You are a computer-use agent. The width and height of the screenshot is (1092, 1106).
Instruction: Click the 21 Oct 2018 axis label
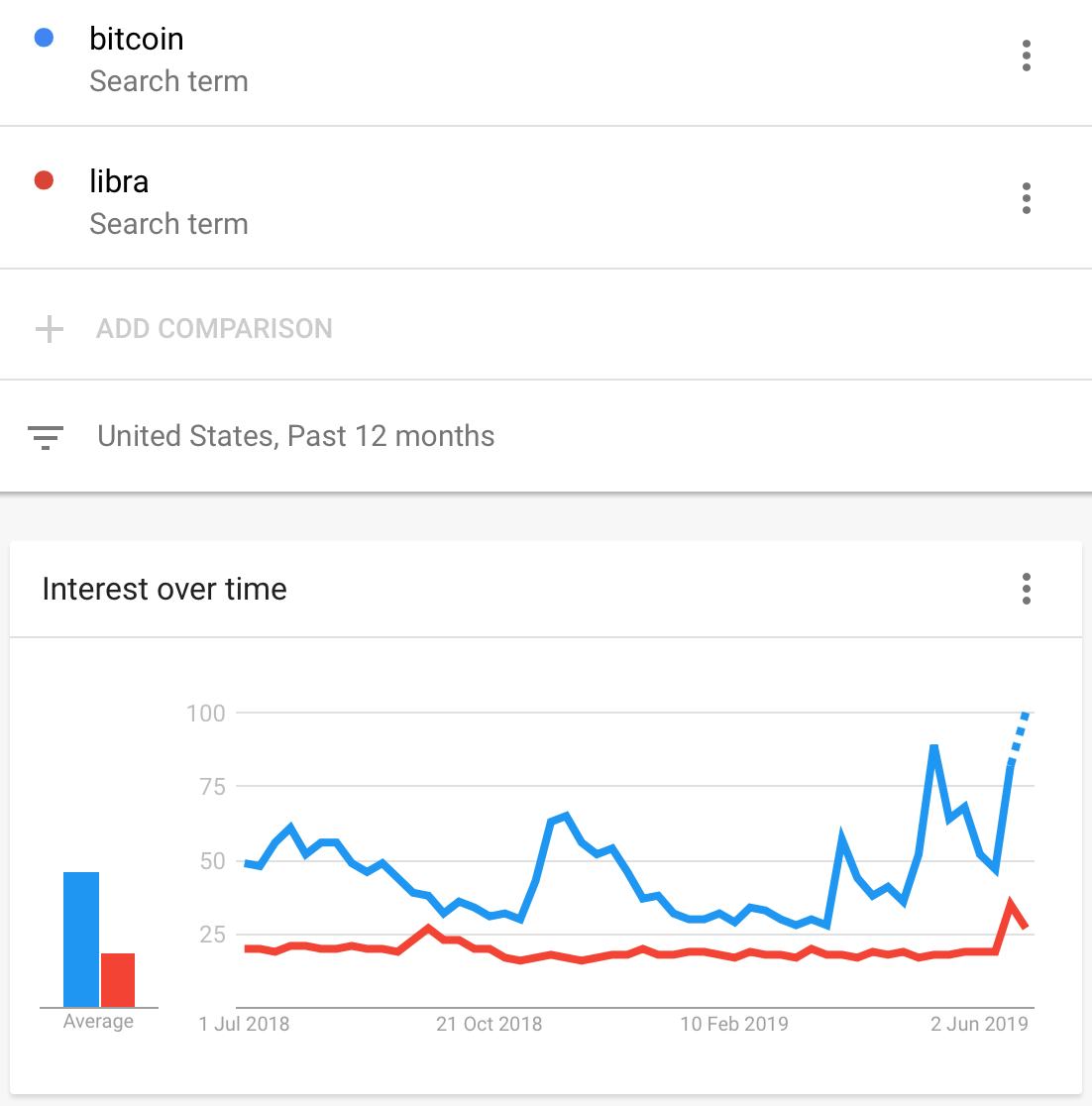[x=490, y=1024]
